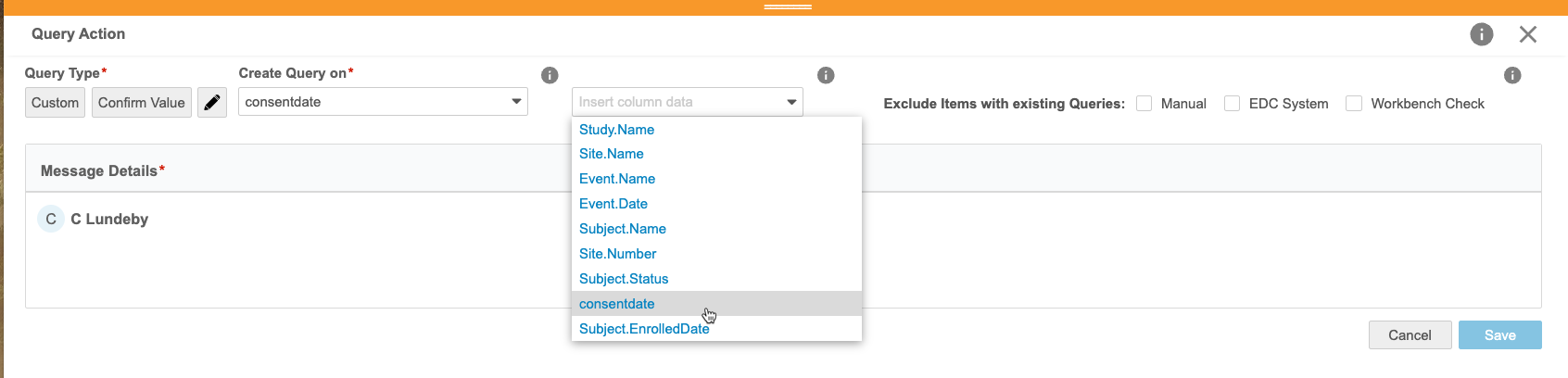
Task: Open the Create Query on dropdown
Action: 383,102
